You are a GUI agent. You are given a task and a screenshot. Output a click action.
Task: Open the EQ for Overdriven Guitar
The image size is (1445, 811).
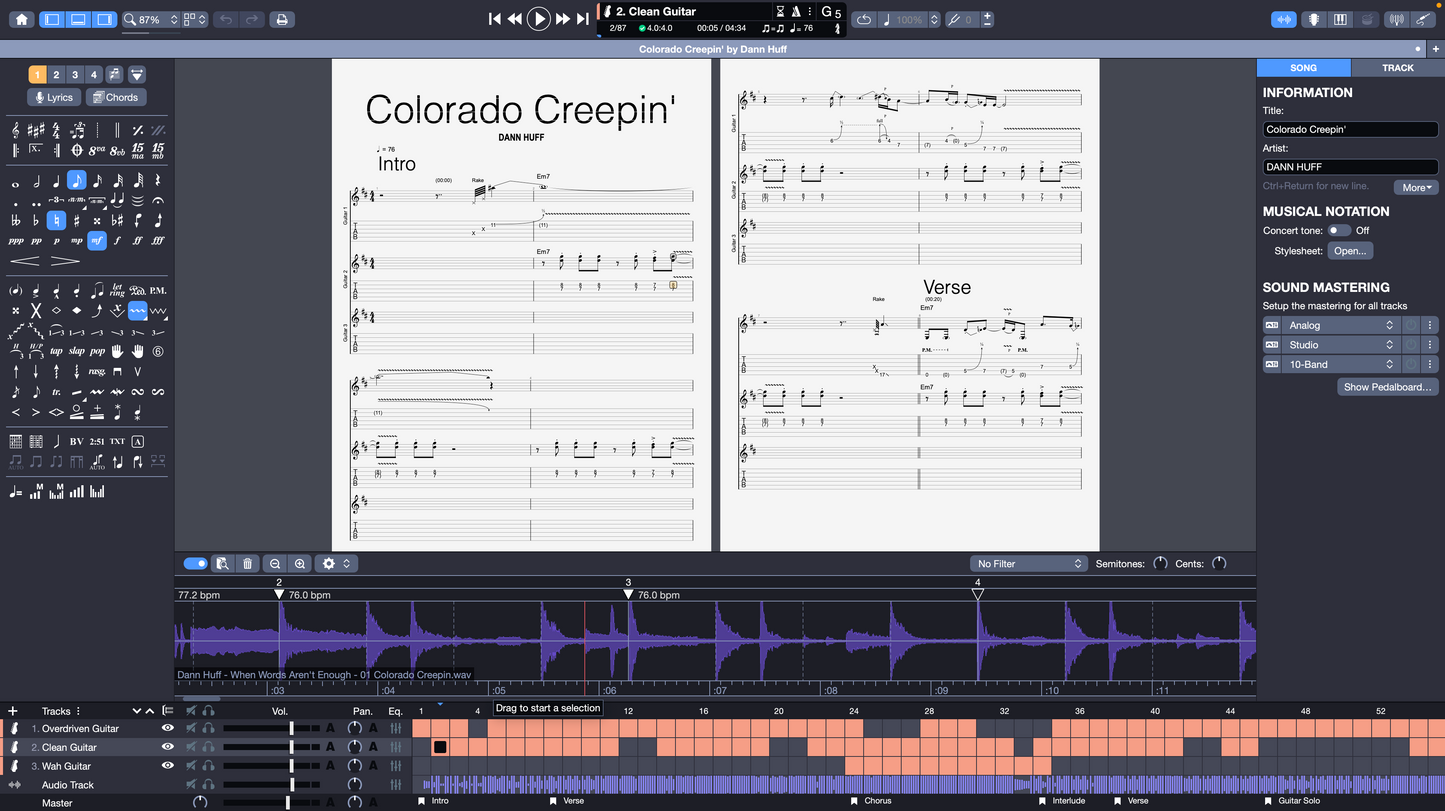[x=398, y=728]
